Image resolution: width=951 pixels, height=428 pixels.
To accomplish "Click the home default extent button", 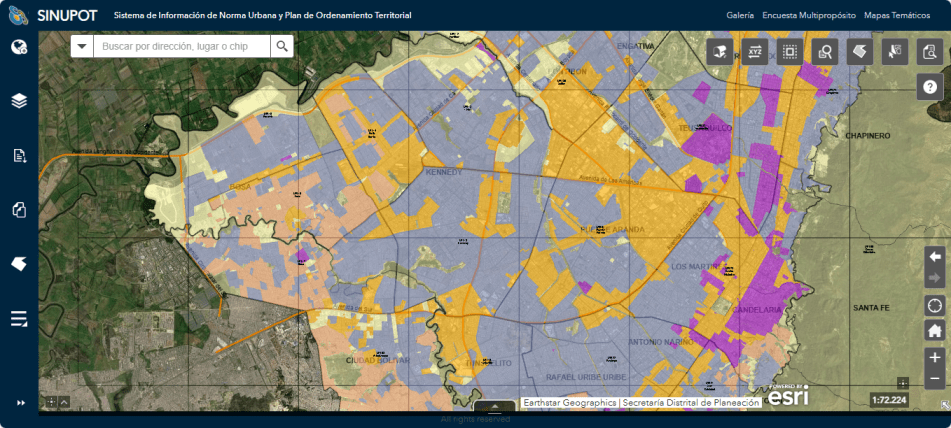I will (x=934, y=331).
